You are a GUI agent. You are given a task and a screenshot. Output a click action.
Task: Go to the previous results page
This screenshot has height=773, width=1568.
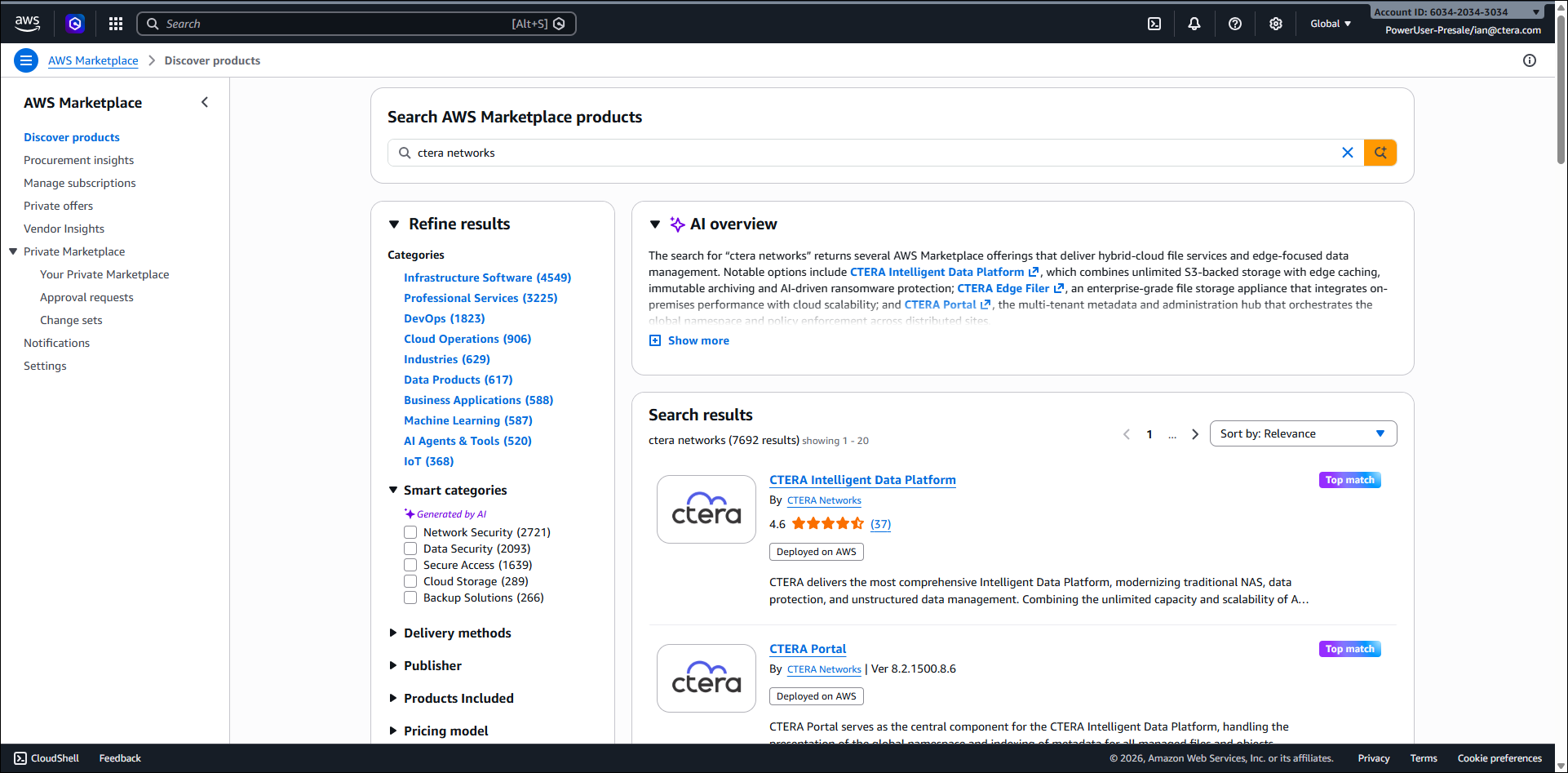click(x=1127, y=434)
